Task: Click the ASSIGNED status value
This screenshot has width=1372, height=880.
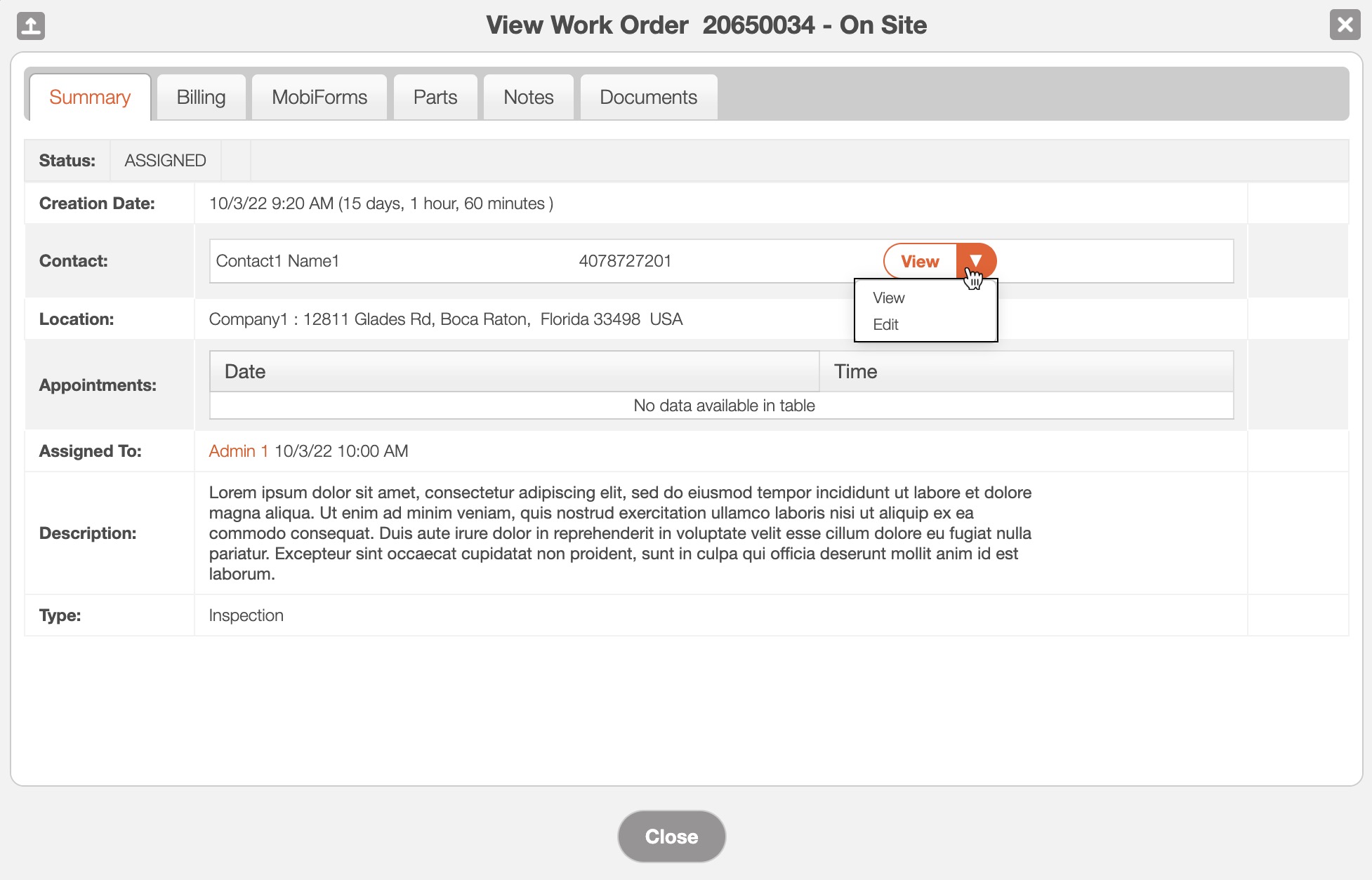Action: click(x=165, y=161)
